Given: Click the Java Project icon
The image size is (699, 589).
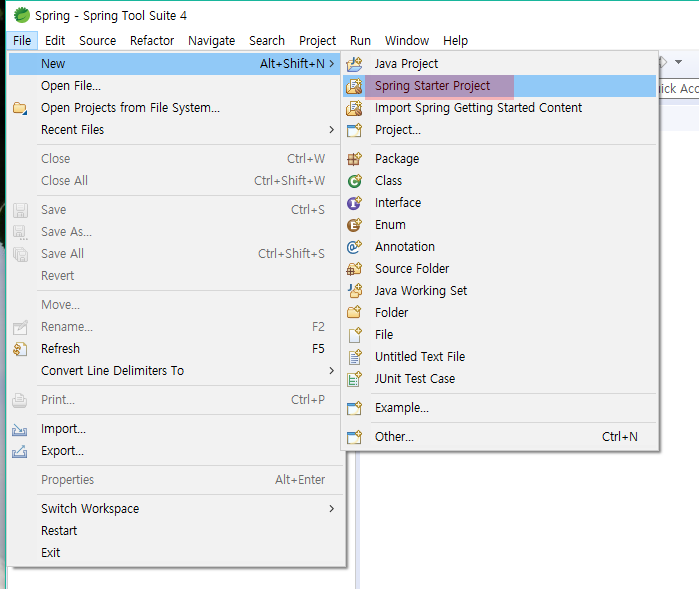Looking at the screenshot, I should pyautogui.click(x=354, y=64).
